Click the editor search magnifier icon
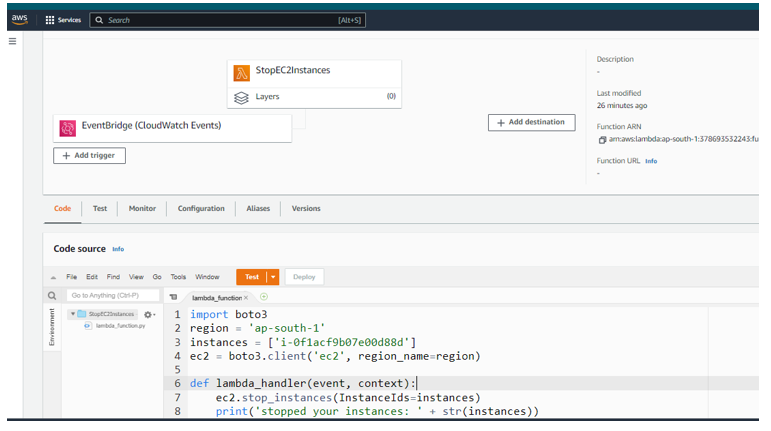The image size is (771, 431). pos(52,296)
